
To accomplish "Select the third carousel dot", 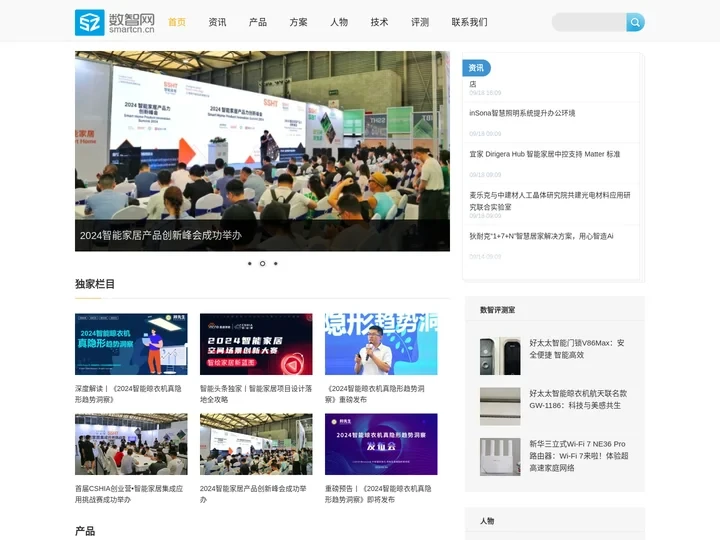I will coord(276,264).
